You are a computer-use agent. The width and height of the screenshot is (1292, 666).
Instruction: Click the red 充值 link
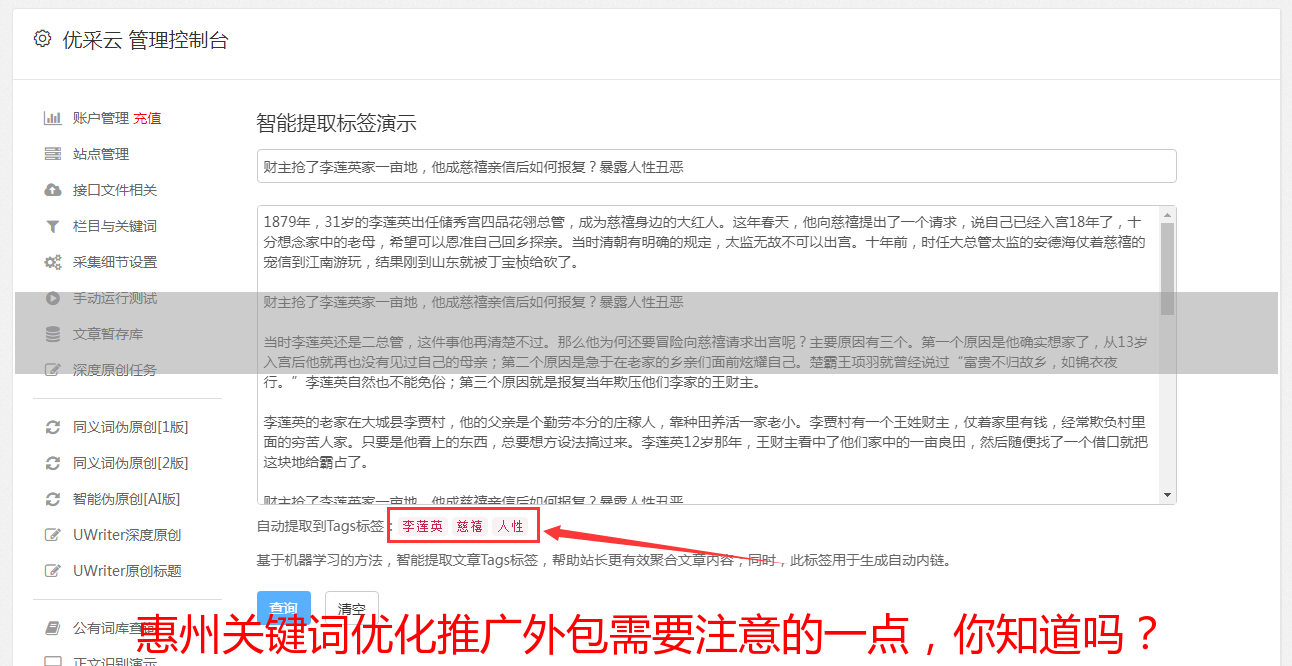coord(147,118)
